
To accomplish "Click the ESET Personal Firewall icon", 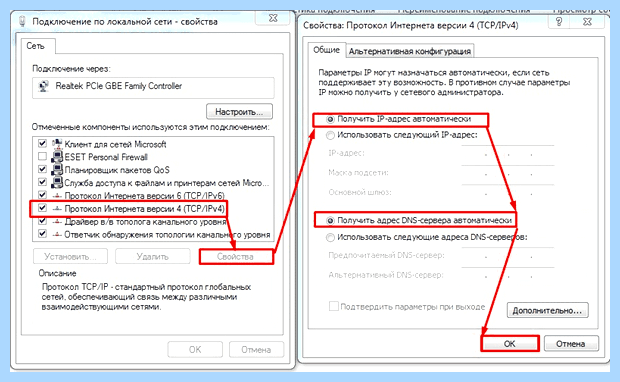I will [57, 157].
